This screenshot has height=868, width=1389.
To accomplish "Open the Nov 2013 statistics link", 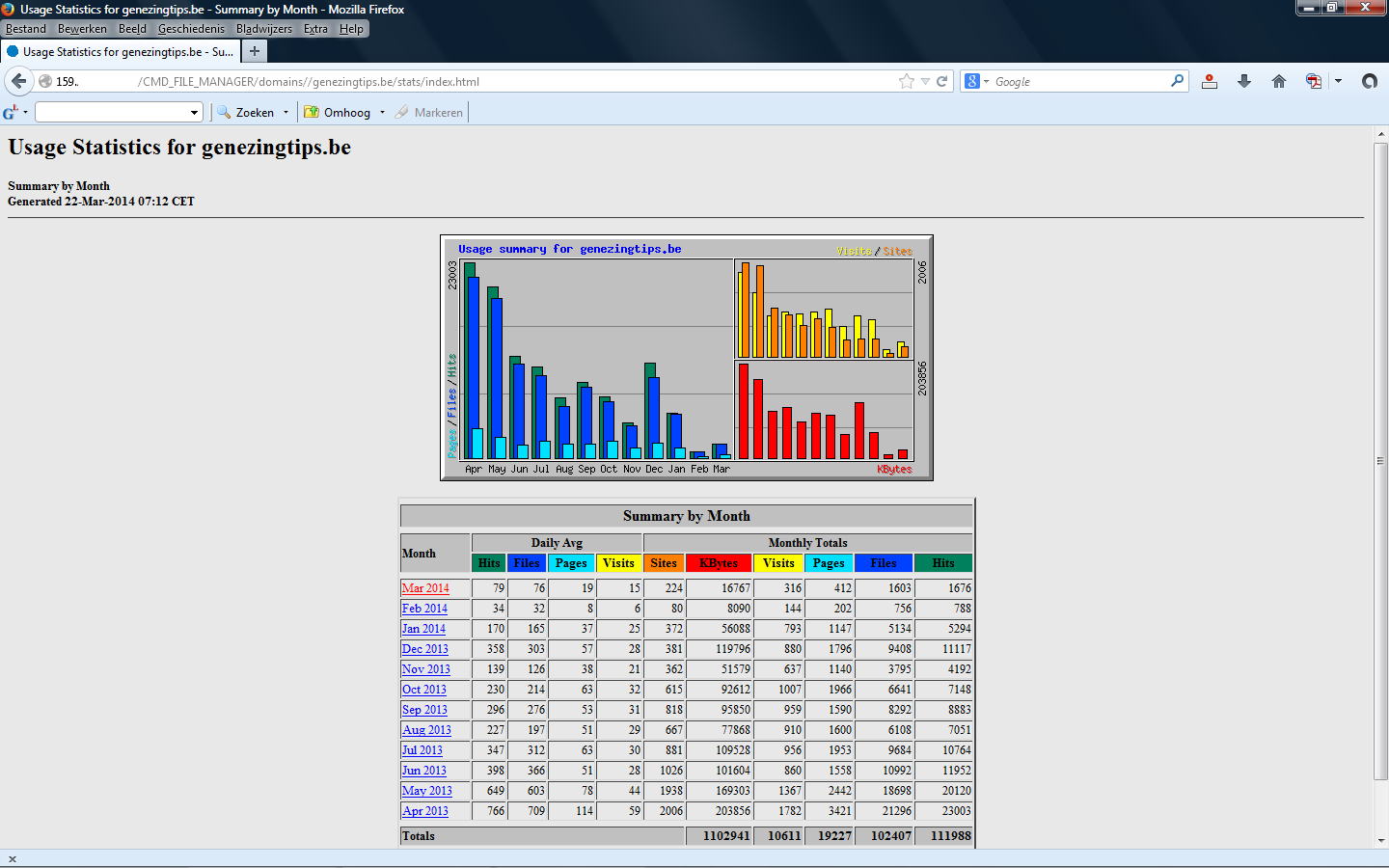I will pyautogui.click(x=426, y=669).
